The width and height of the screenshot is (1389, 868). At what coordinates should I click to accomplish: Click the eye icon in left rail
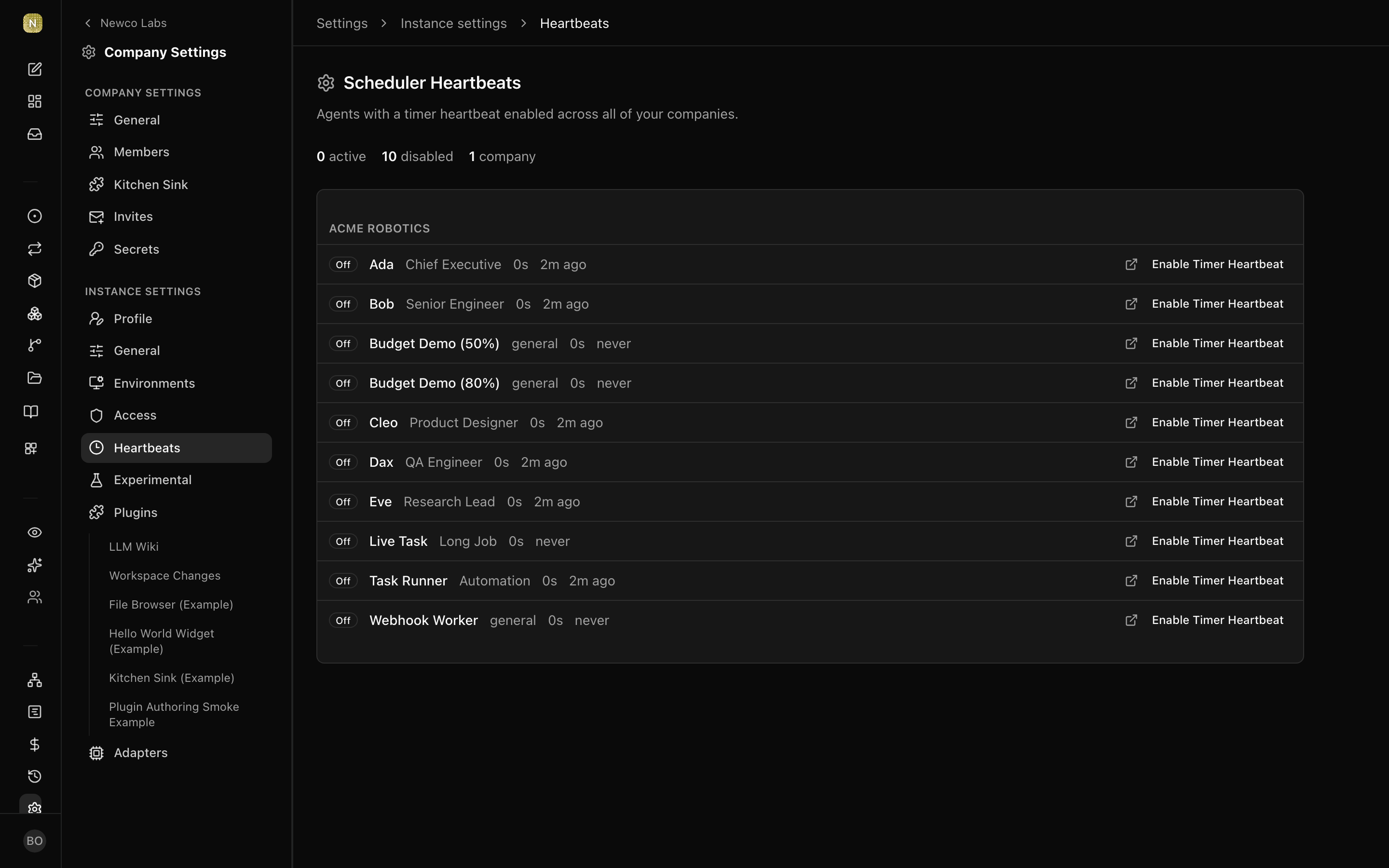[x=34, y=532]
